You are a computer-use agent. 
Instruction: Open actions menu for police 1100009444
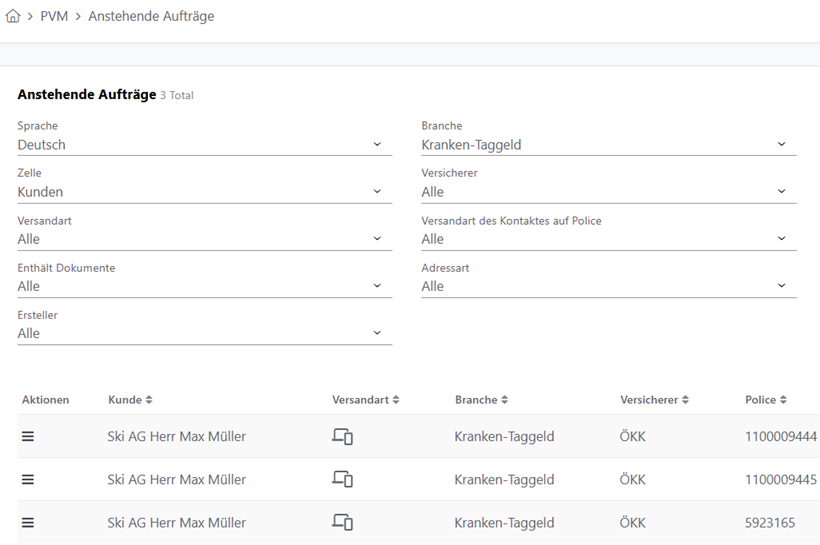(28, 437)
